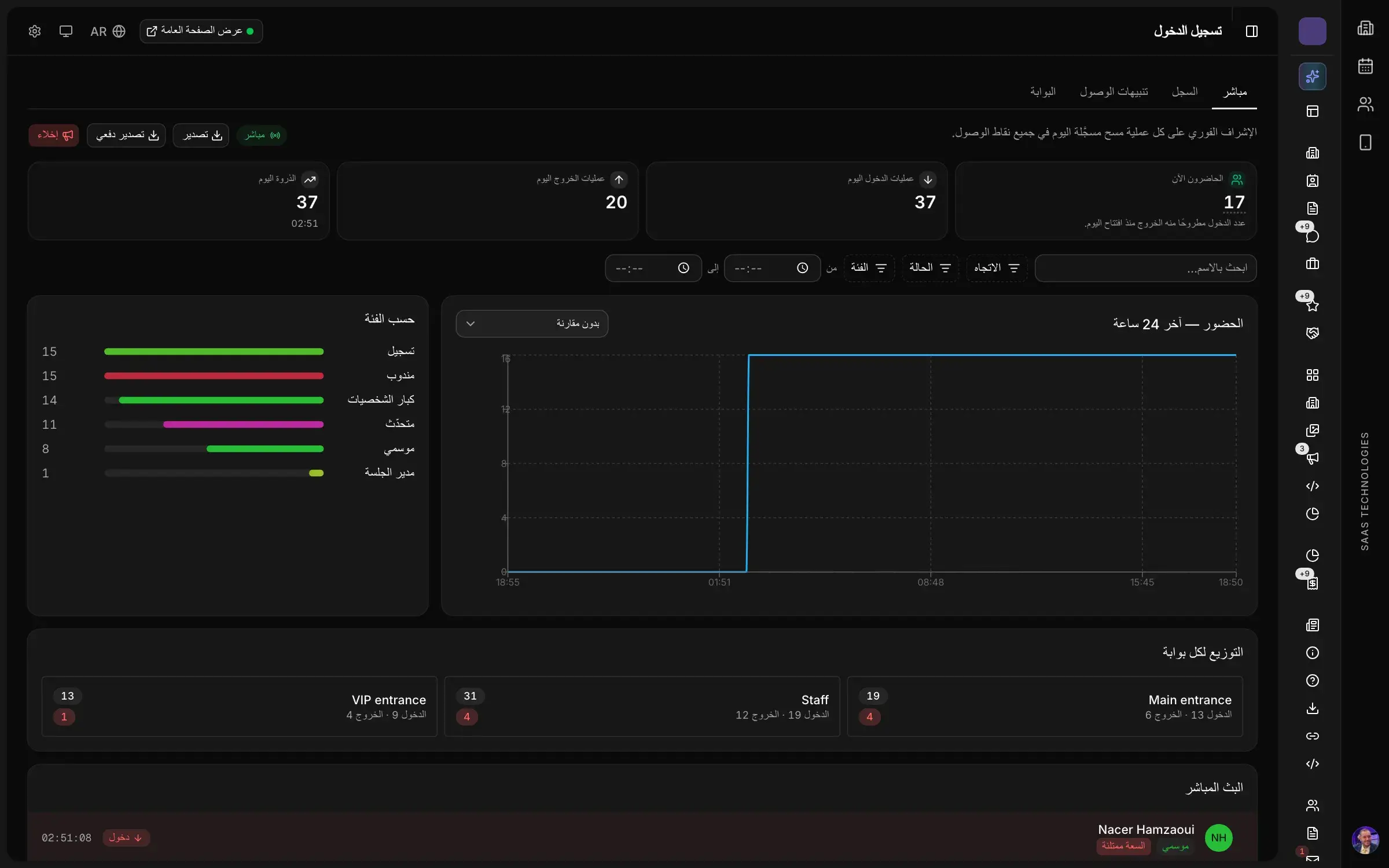The height and width of the screenshot is (868, 1389).
Task: Open the settings gear icon in header
Action: 35,31
